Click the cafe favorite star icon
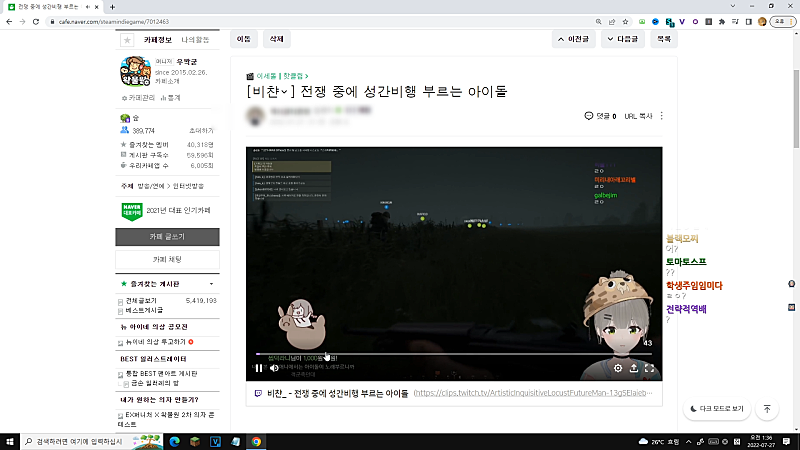800x450 pixels. tap(127, 40)
